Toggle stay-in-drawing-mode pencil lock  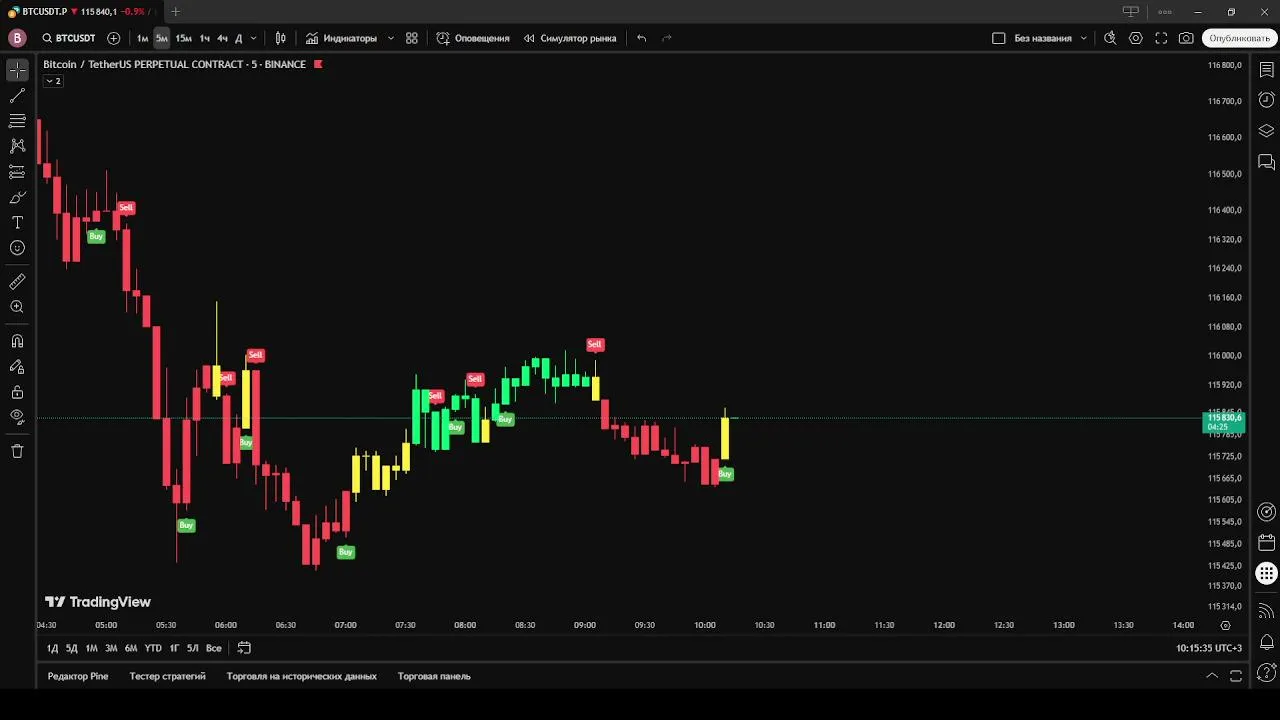coord(17,367)
